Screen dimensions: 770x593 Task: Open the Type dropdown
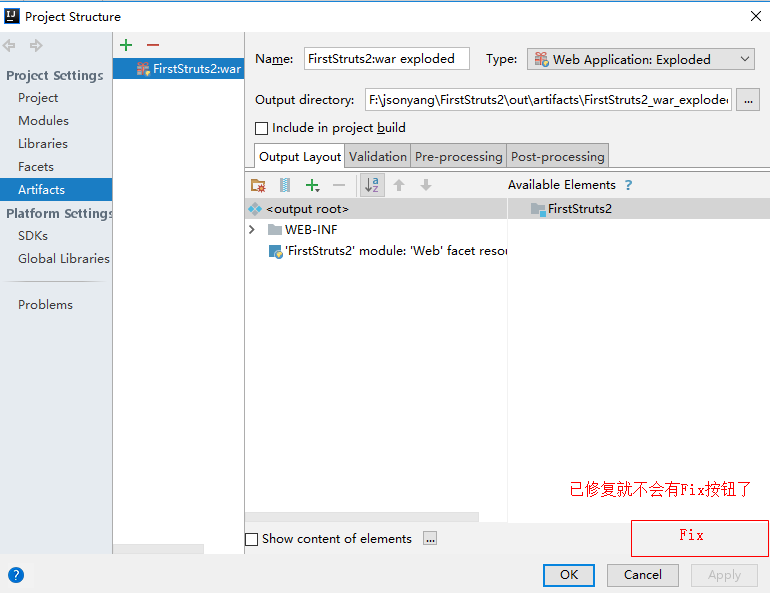tap(641, 59)
